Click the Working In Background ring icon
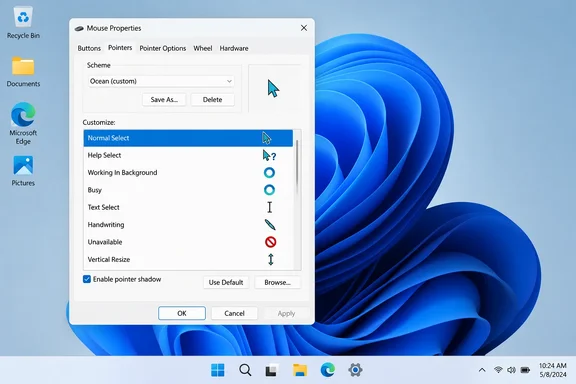The height and width of the screenshot is (384, 576). tap(269, 173)
